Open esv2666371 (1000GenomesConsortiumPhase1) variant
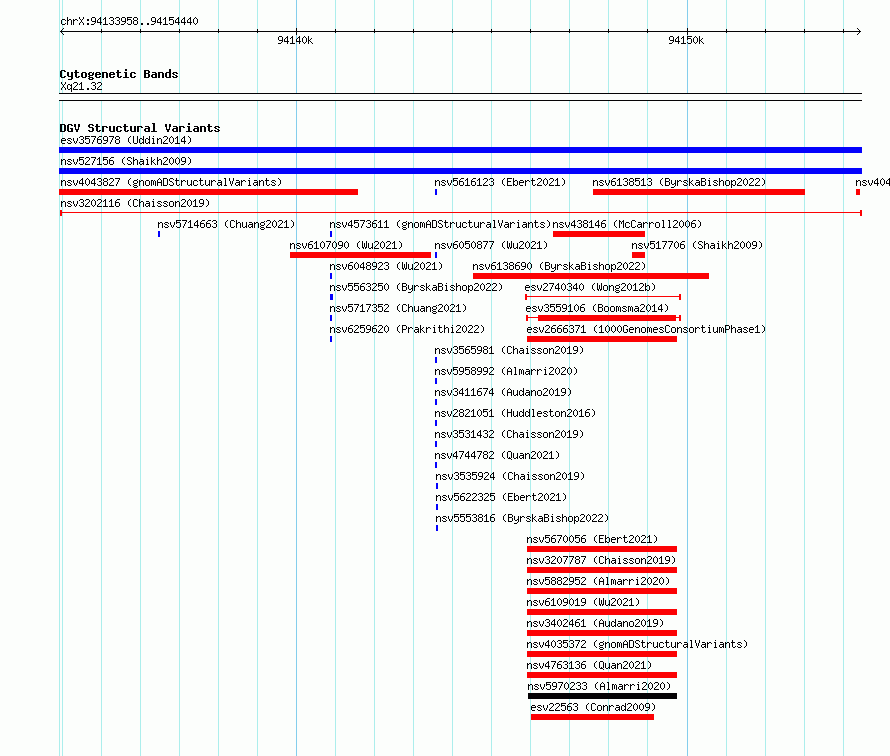 coord(646,329)
